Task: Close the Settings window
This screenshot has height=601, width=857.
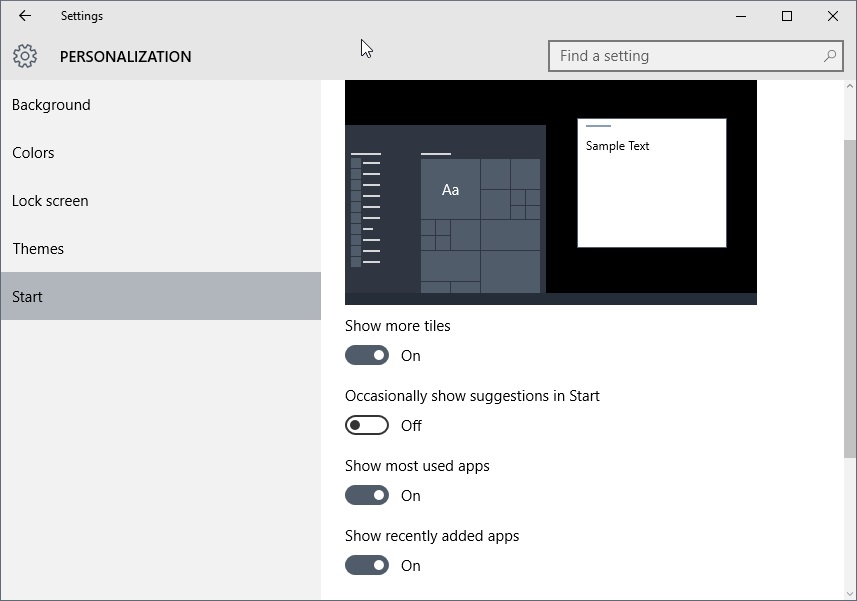Action: pyautogui.click(x=833, y=16)
